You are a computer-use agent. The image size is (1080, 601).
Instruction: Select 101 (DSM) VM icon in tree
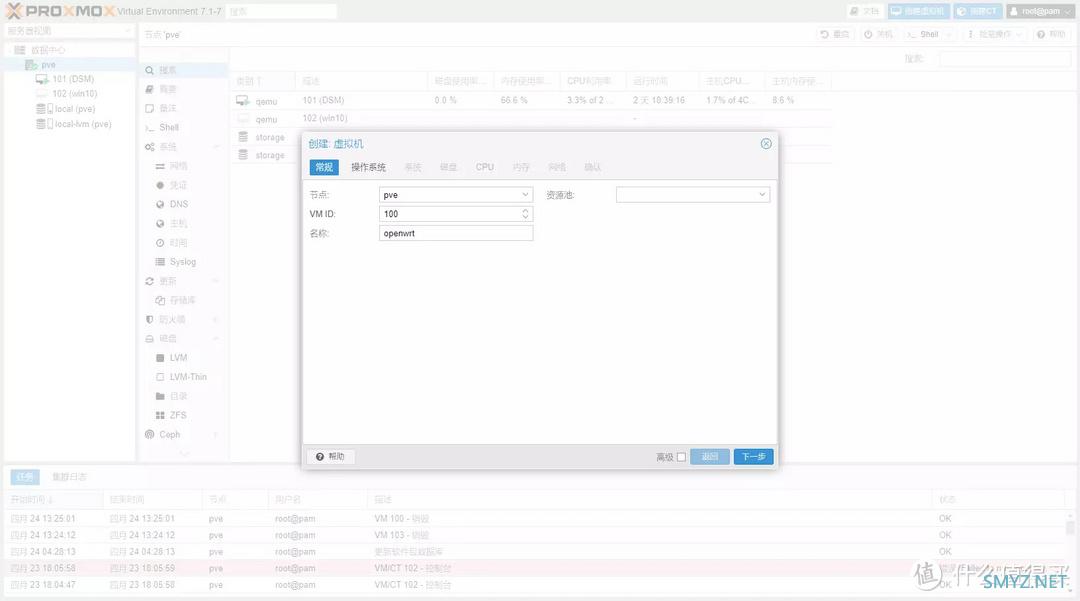click(x=41, y=79)
